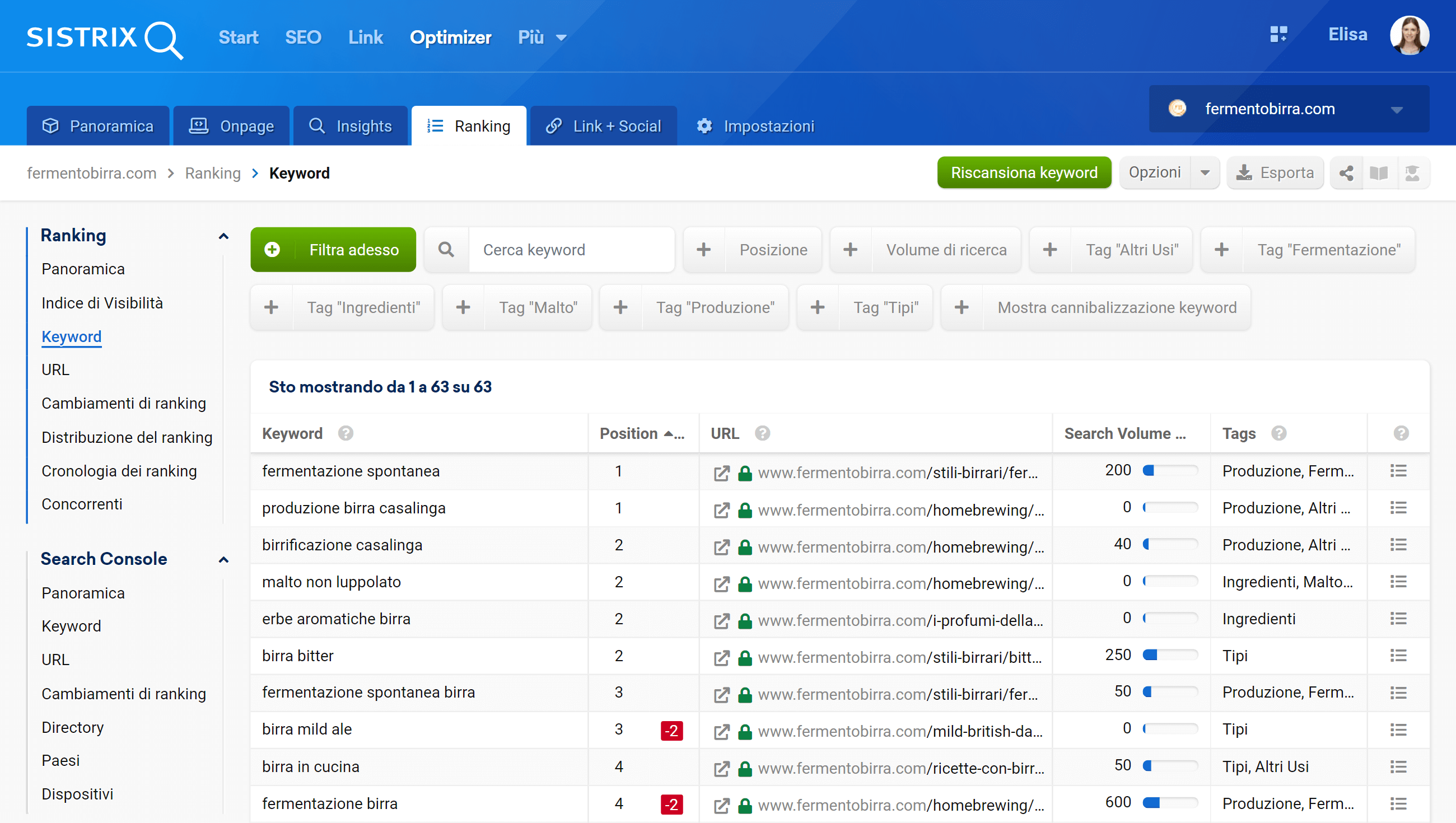Click Tag "Produzione" filter button
1456x823 pixels.
tap(694, 307)
